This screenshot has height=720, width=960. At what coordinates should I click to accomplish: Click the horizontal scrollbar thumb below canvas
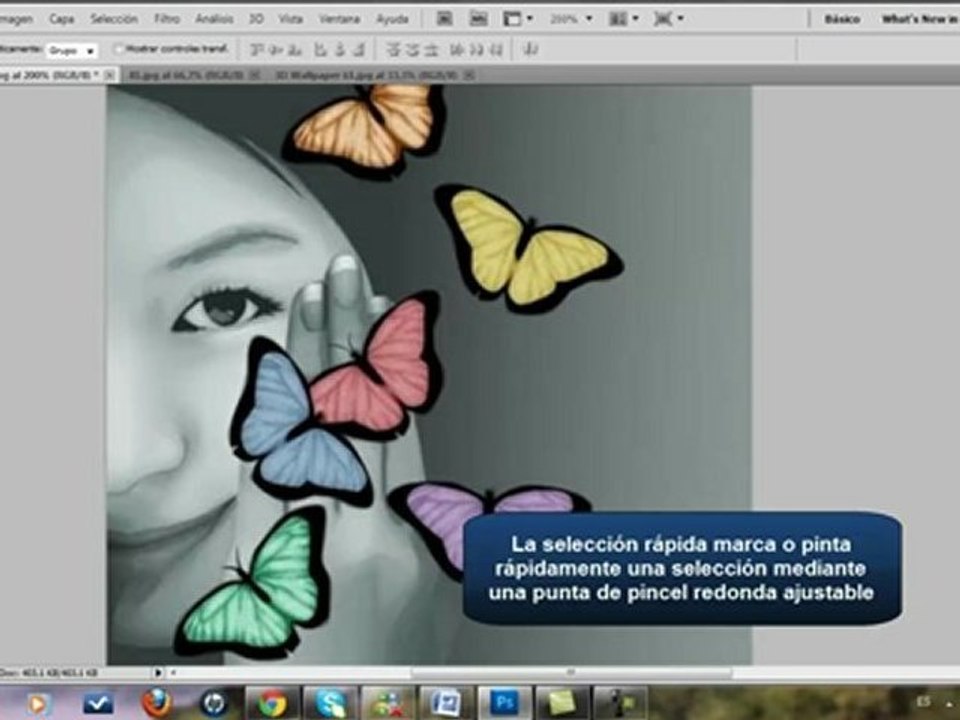pyautogui.click(x=571, y=673)
